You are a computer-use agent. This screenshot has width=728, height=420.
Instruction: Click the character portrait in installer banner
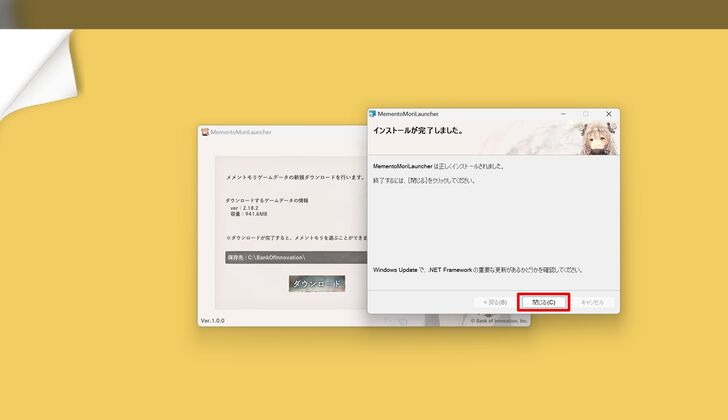click(599, 138)
